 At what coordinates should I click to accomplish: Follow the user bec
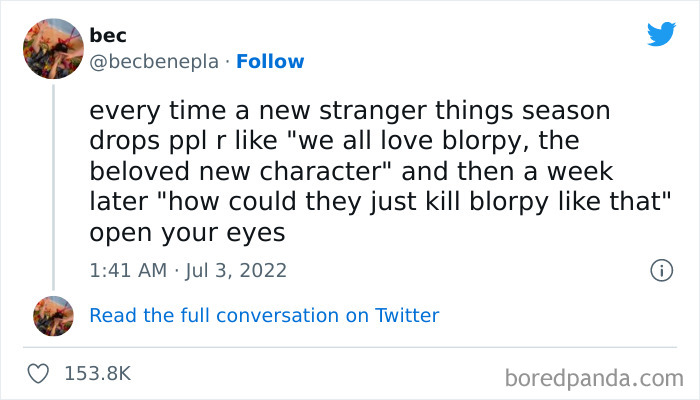point(270,61)
